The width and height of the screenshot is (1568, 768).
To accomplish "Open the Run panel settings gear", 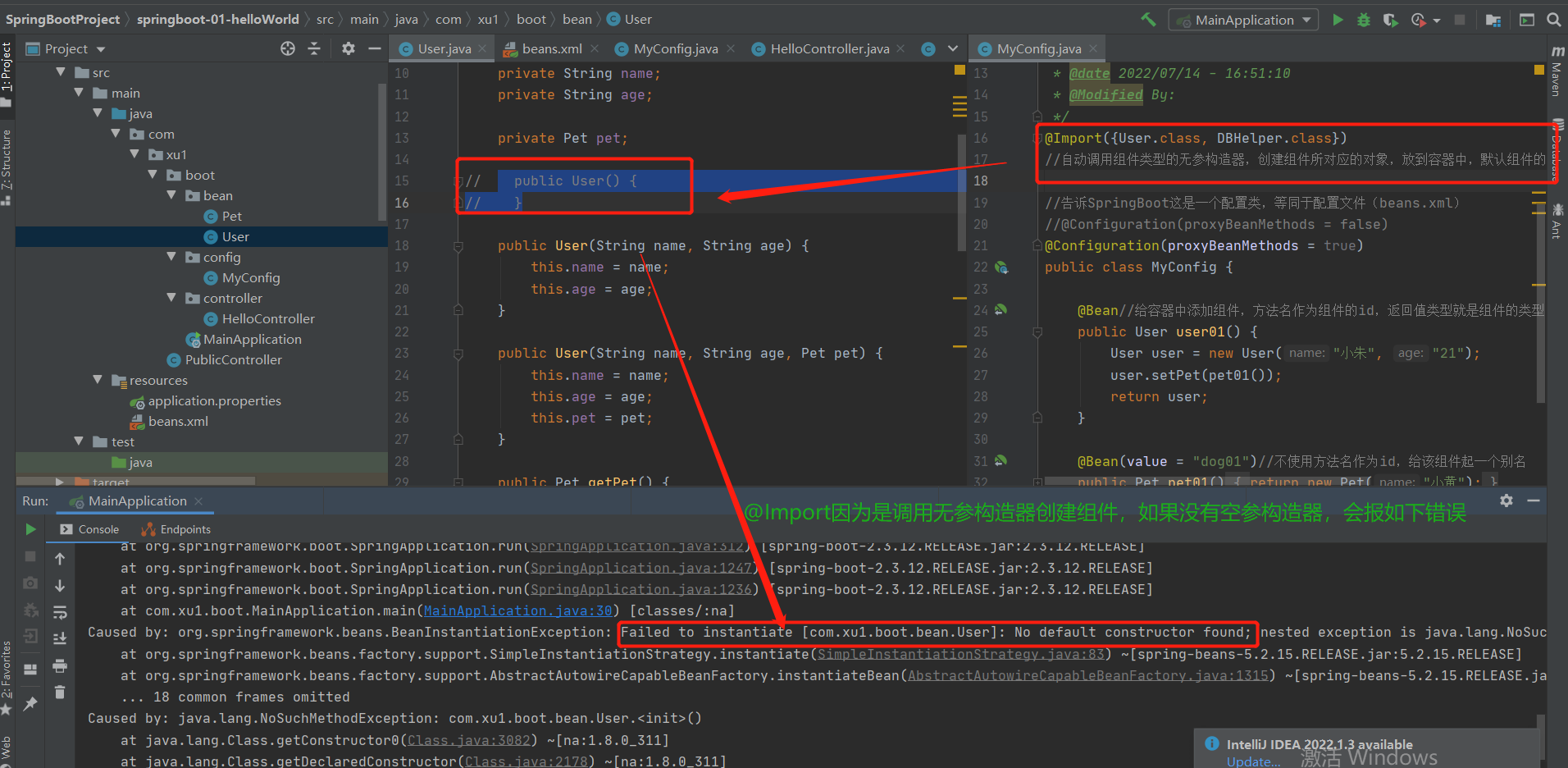I will click(1506, 501).
